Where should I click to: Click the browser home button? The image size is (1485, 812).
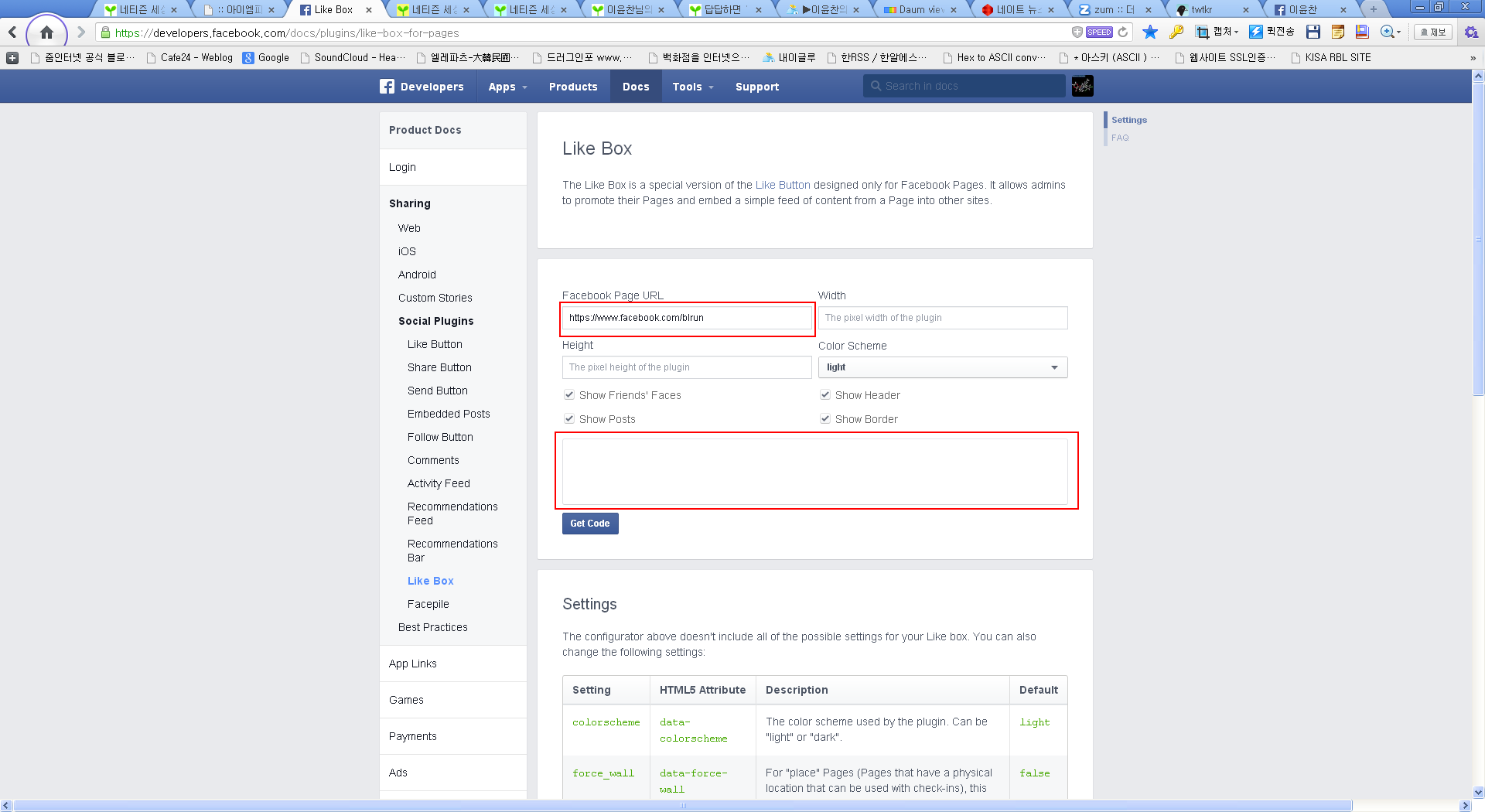46,32
